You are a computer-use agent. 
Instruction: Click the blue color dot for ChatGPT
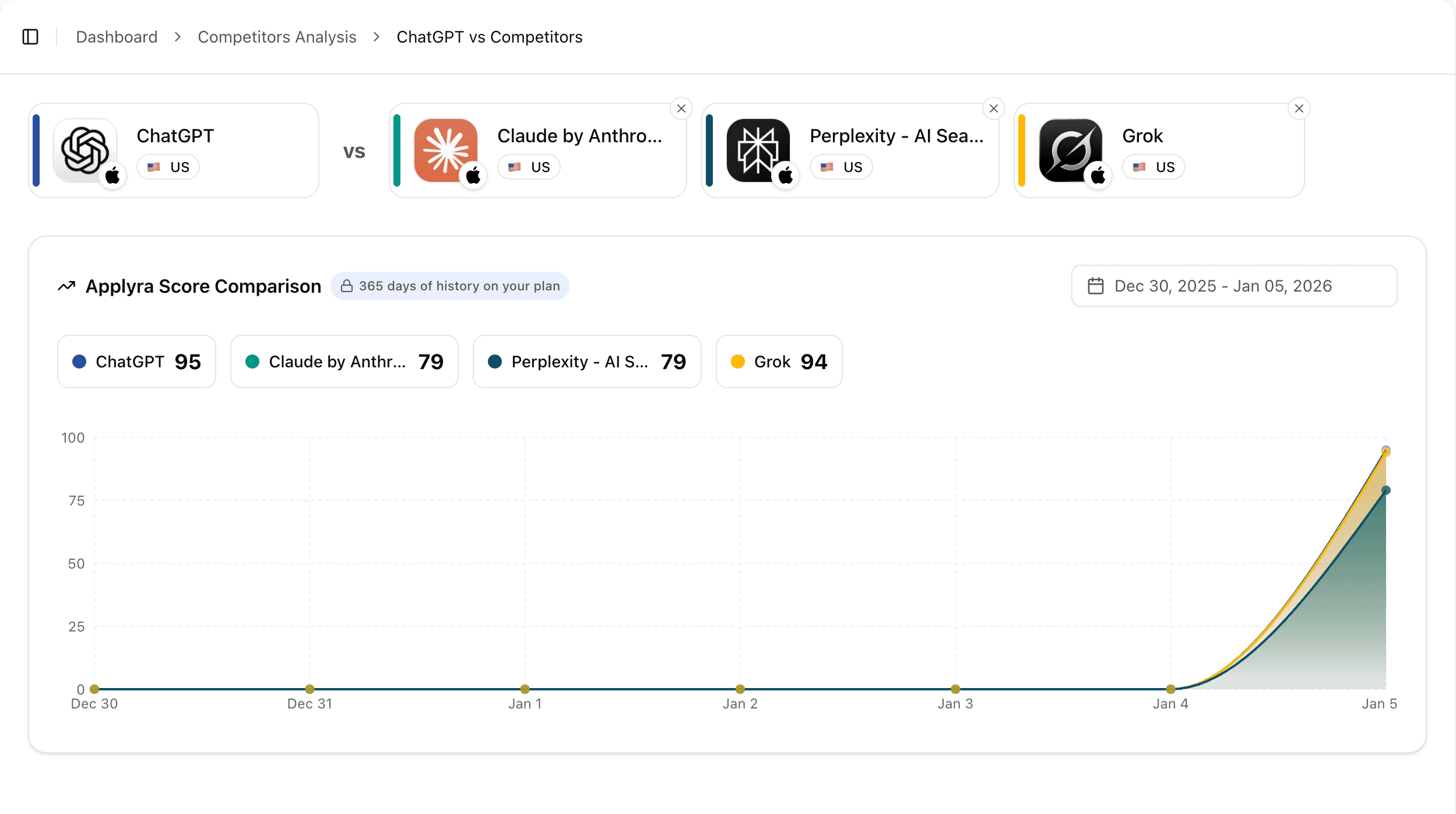pos(79,362)
